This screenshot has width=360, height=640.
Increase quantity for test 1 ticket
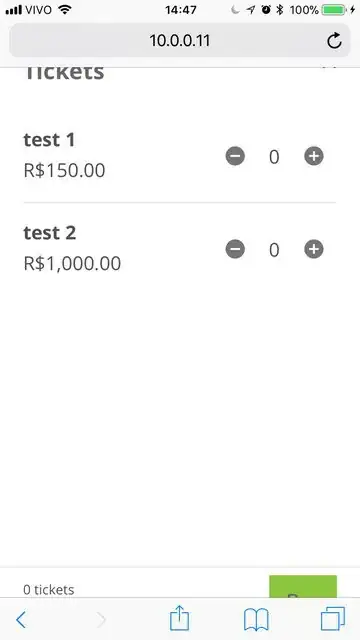click(x=313, y=156)
